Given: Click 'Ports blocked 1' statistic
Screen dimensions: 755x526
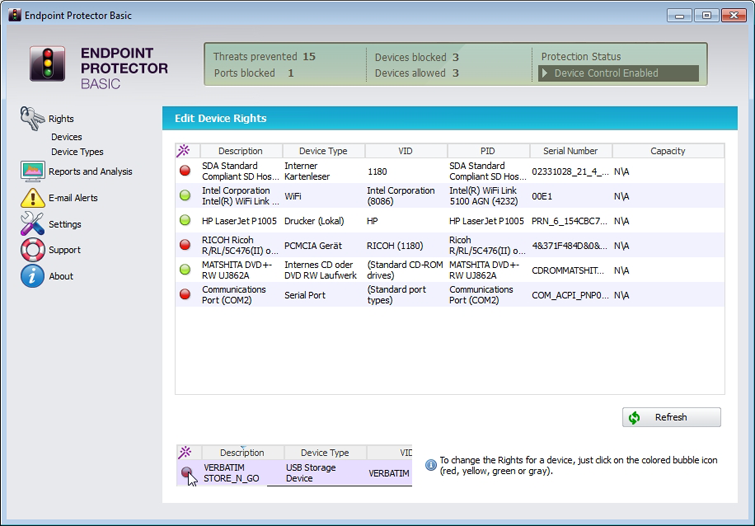Looking at the screenshot, I should click(x=254, y=73).
